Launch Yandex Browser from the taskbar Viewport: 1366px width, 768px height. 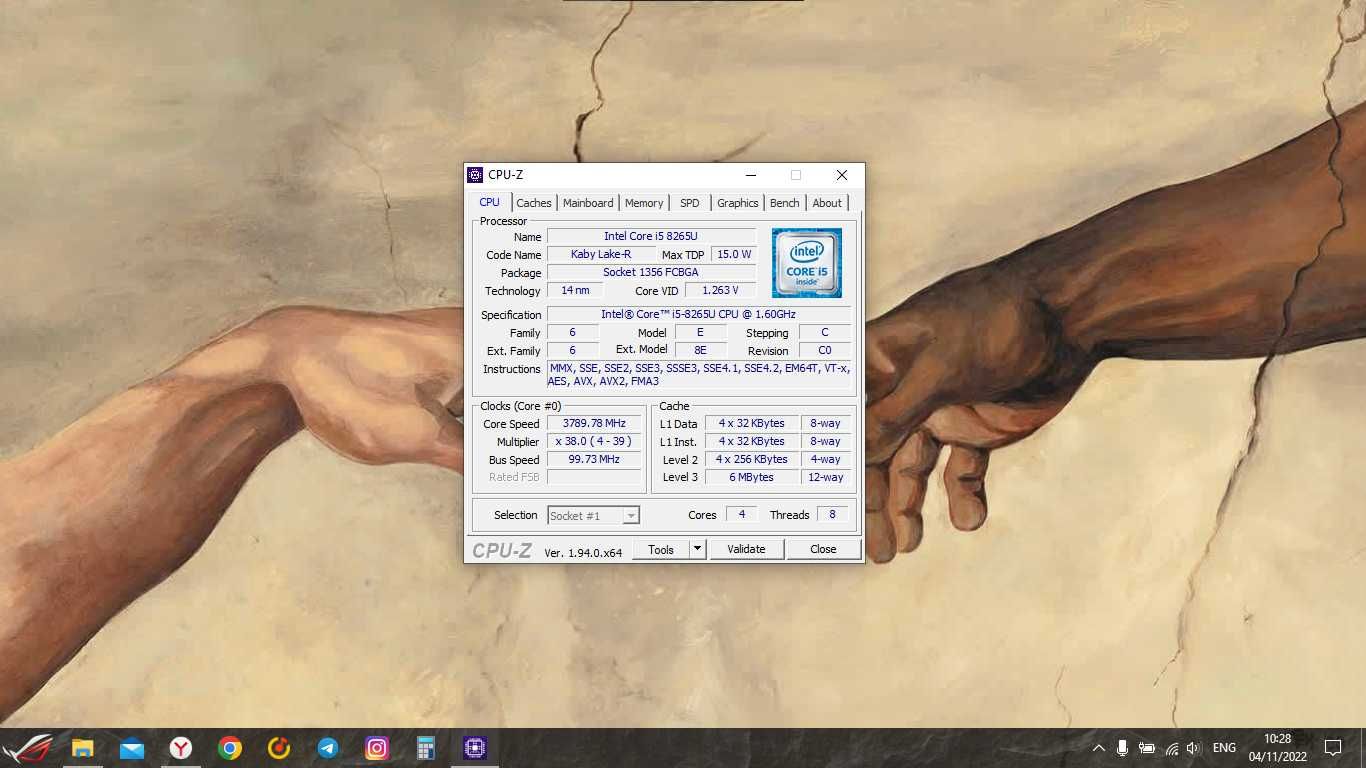180,748
